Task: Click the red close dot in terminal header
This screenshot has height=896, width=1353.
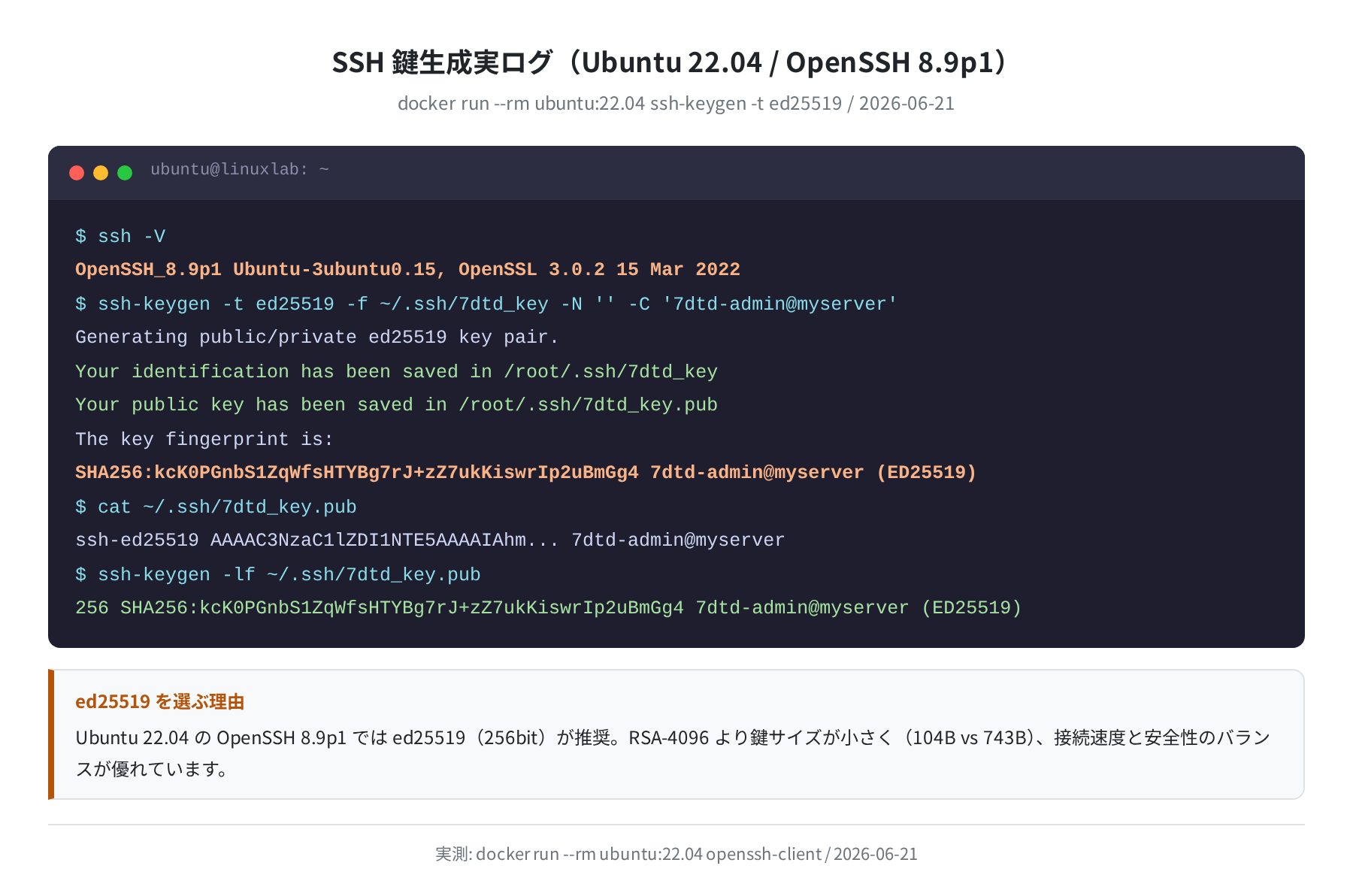Action: [x=77, y=173]
